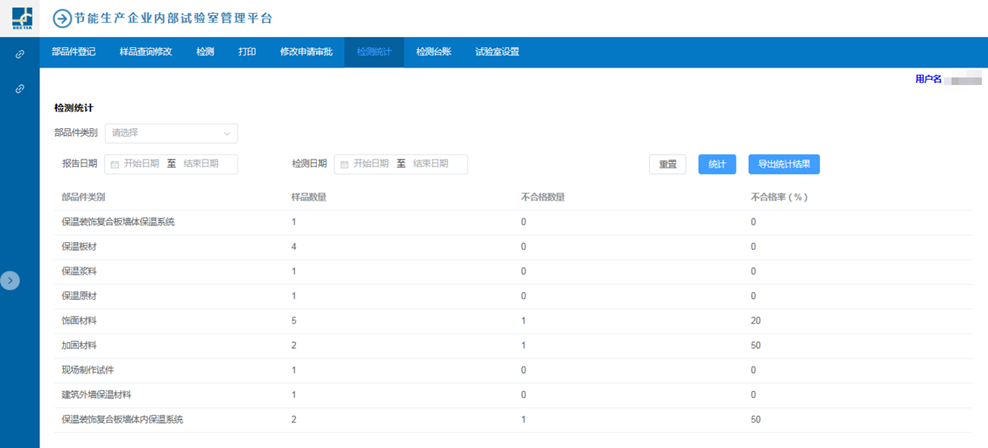Screen dimensions: 988x448
Task: Go to the 检测 menu item
Action: (205, 52)
